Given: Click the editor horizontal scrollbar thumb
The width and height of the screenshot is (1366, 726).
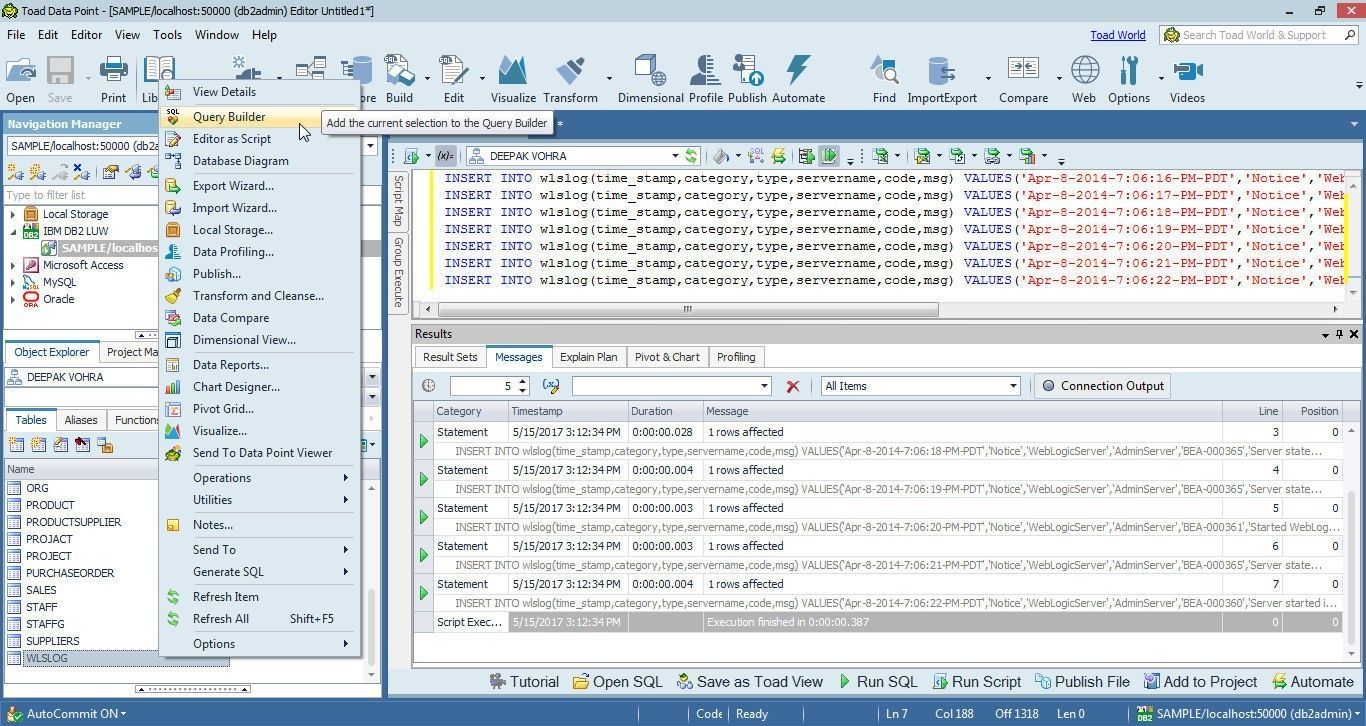Looking at the screenshot, I should tap(687, 309).
